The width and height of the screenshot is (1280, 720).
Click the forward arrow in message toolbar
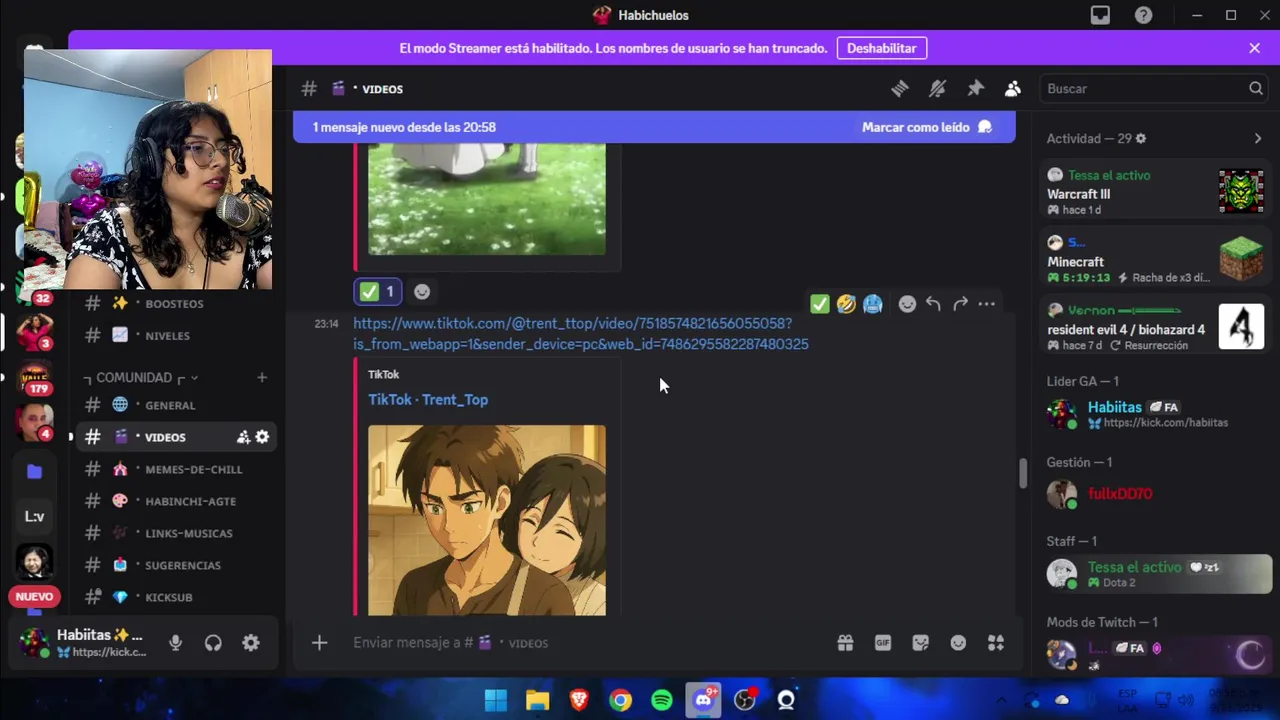(x=960, y=304)
